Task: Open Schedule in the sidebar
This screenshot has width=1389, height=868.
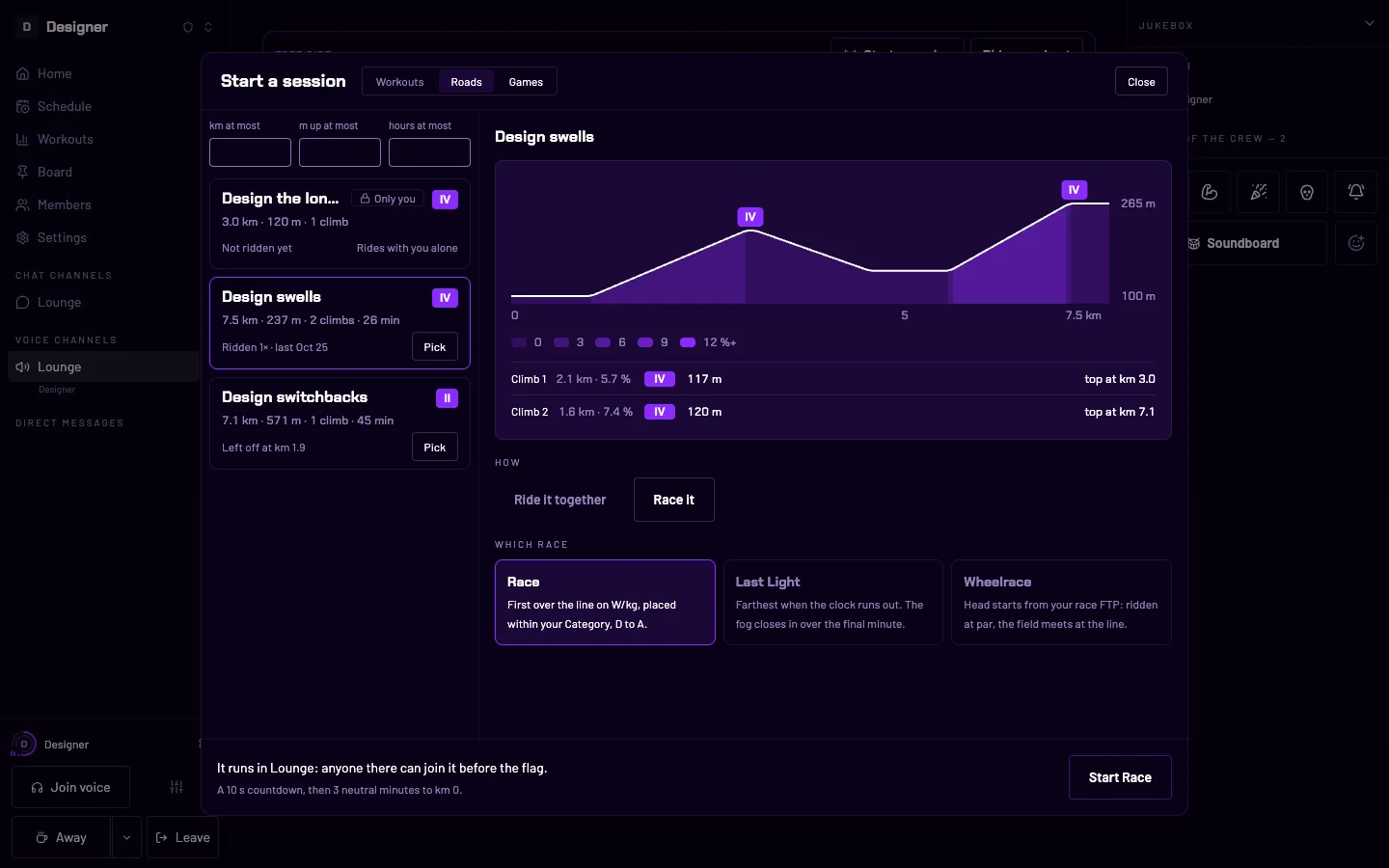Action: tap(100, 106)
